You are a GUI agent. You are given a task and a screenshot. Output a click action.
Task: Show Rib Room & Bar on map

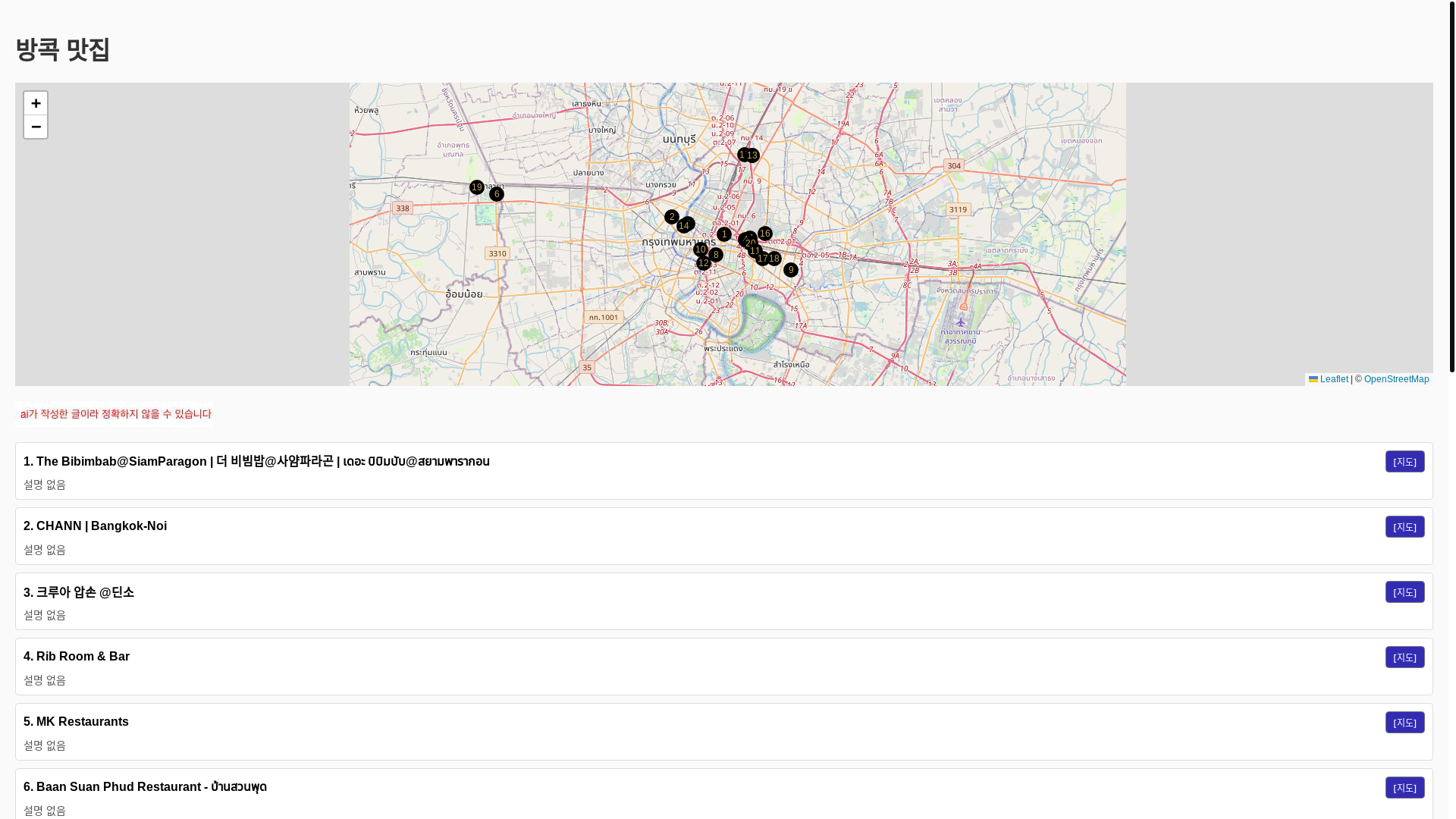tap(1404, 657)
